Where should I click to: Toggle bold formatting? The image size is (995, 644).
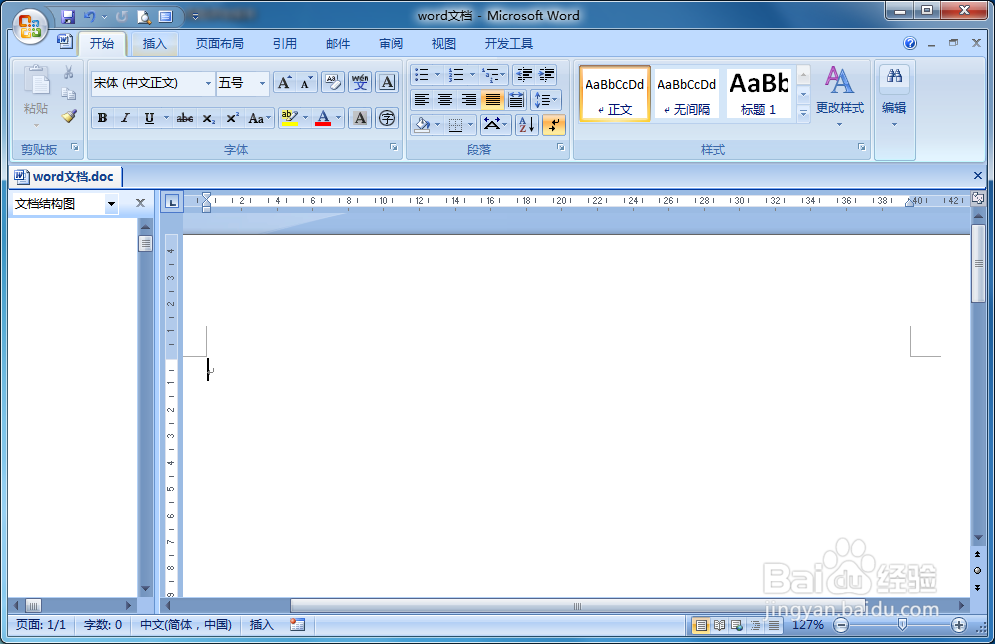click(x=102, y=118)
